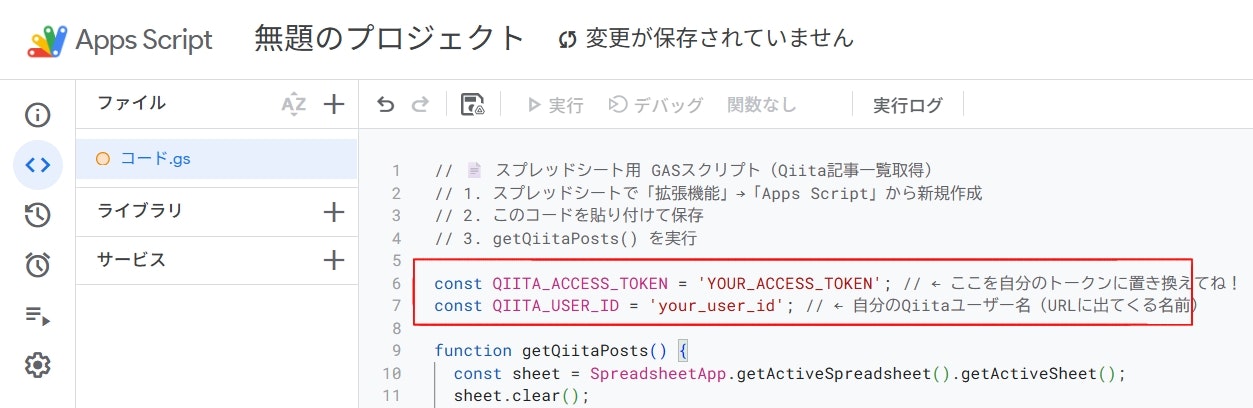Open the Triggers alarm clock icon
The image size is (1253, 408).
click(x=38, y=265)
